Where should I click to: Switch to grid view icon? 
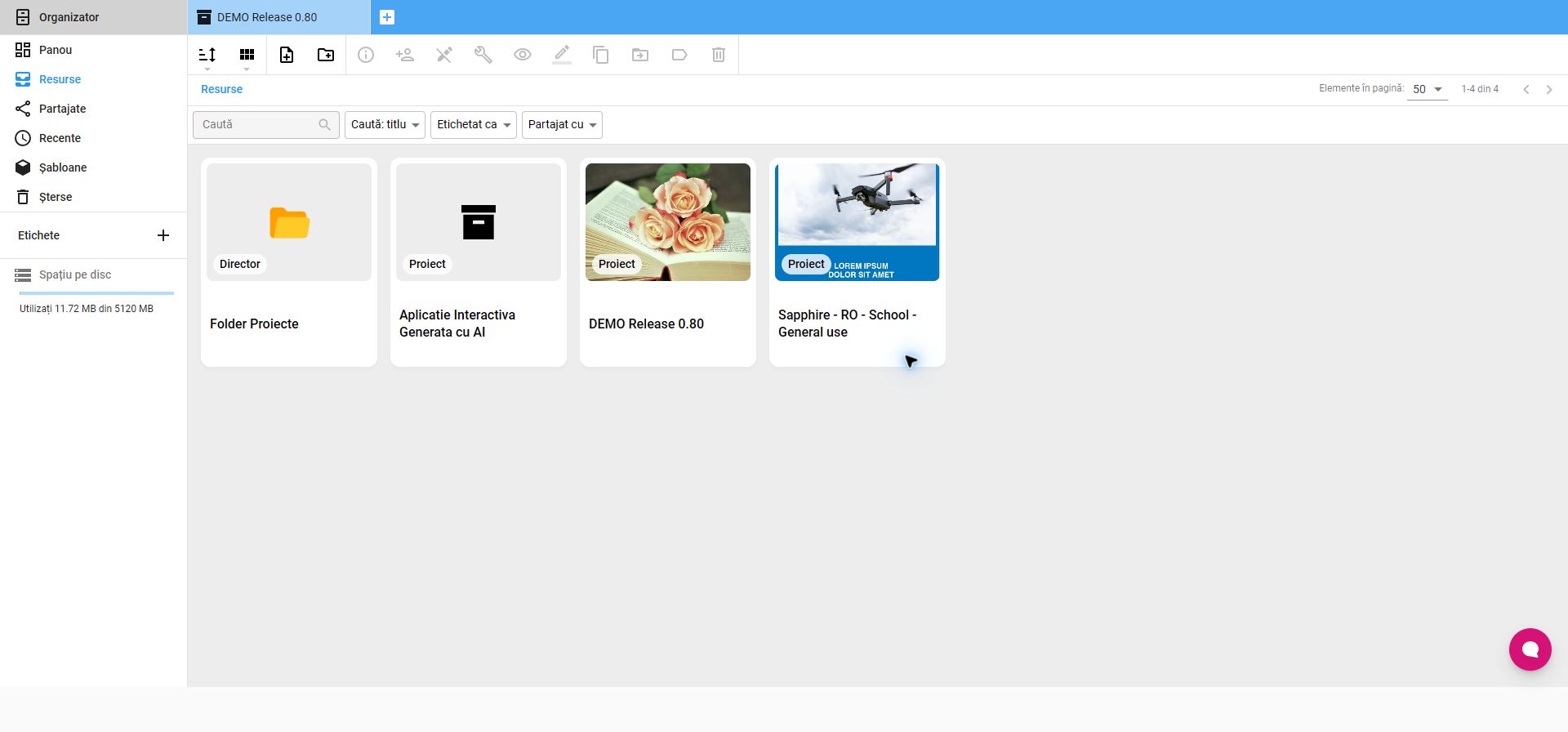[x=247, y=55]
